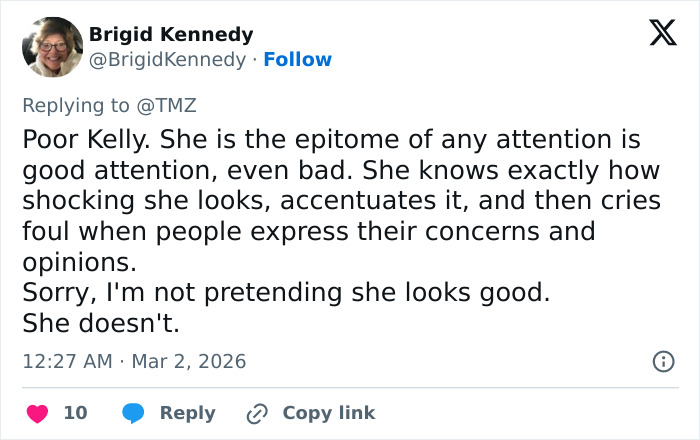Click the chain link icon
The width and height of the screenshot is (700, 440).
[x=257, y=413]
